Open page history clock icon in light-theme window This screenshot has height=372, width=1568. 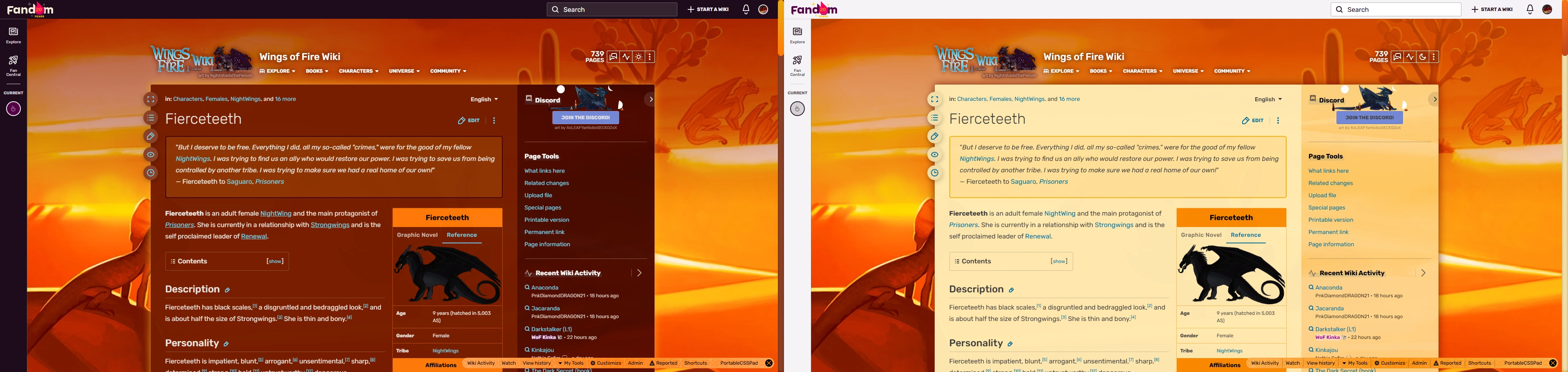point(934,173)
